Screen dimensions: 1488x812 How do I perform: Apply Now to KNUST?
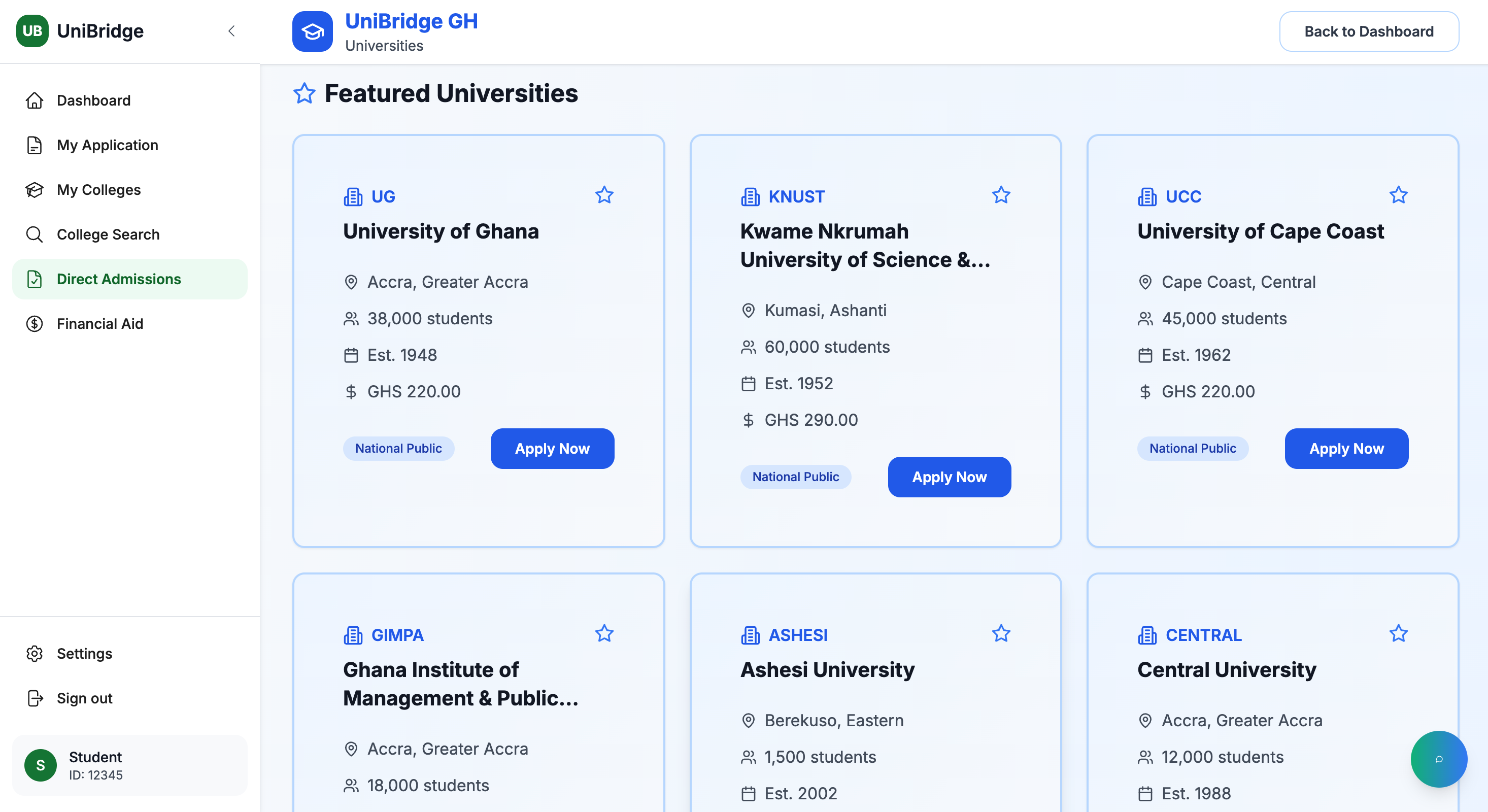tap(949, 477)
